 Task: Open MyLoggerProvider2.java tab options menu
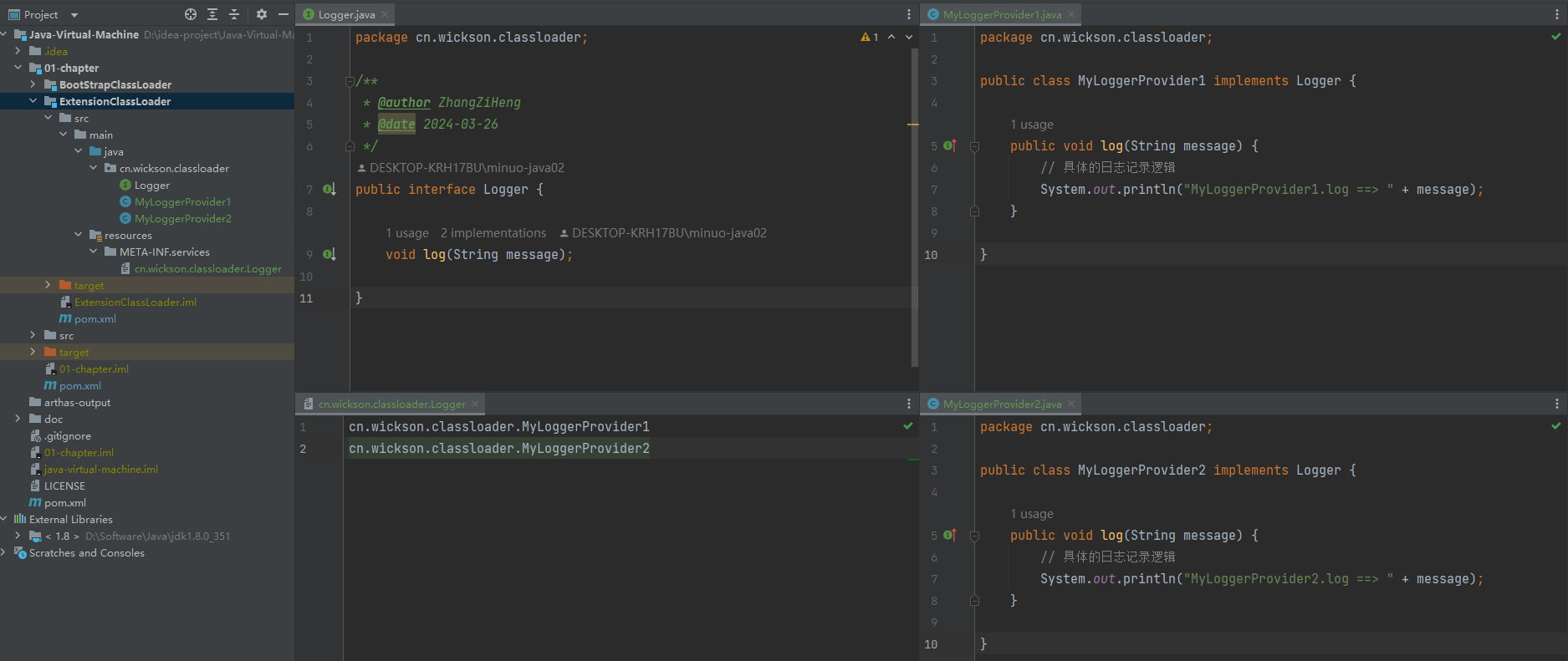click(1556, 404)
